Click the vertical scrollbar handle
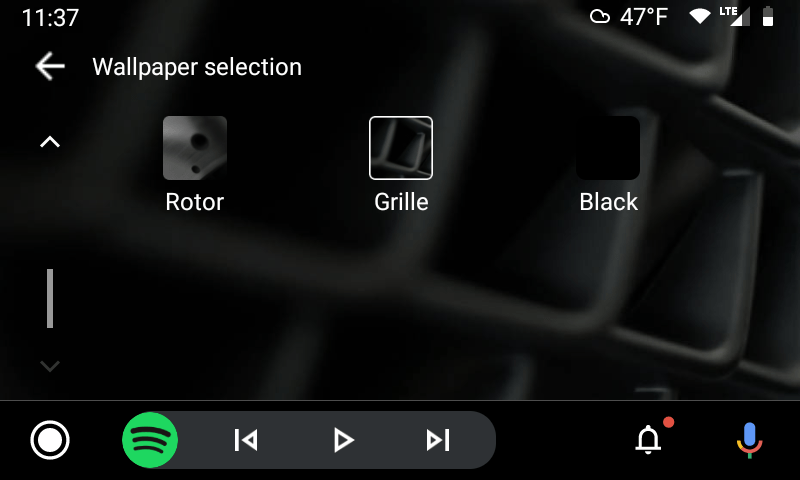Image resolution: width=800 pixels, height=480 pixels. click(x=50, y=298)
